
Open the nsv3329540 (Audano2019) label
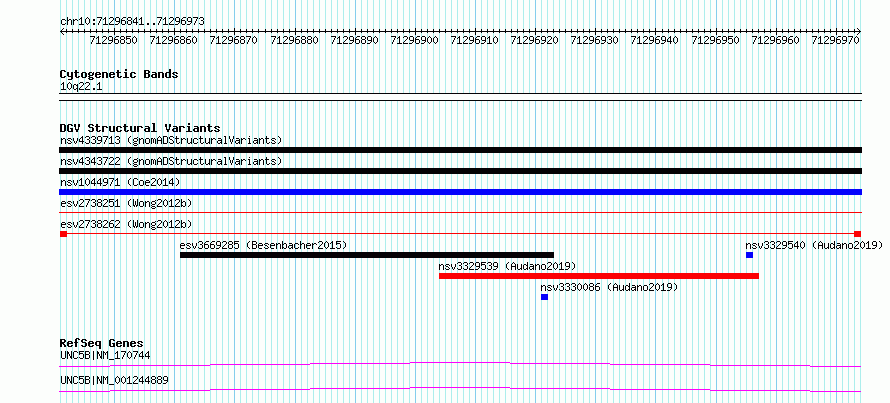pos(815,245)
